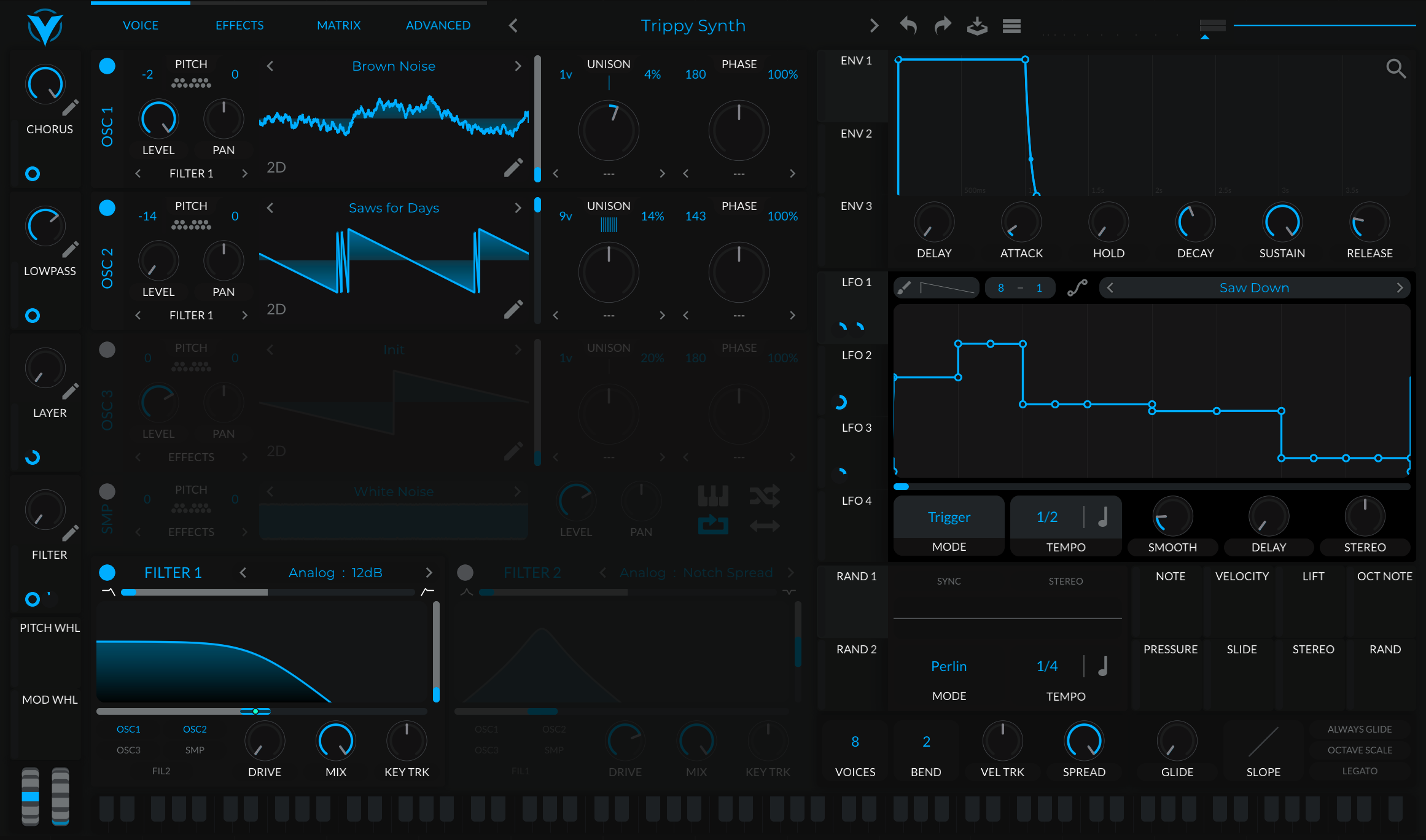Click the OCTAVE SCALE glide option
Image resolution: width=1426 pixels, height=840 pixels.
(1359, 750)
